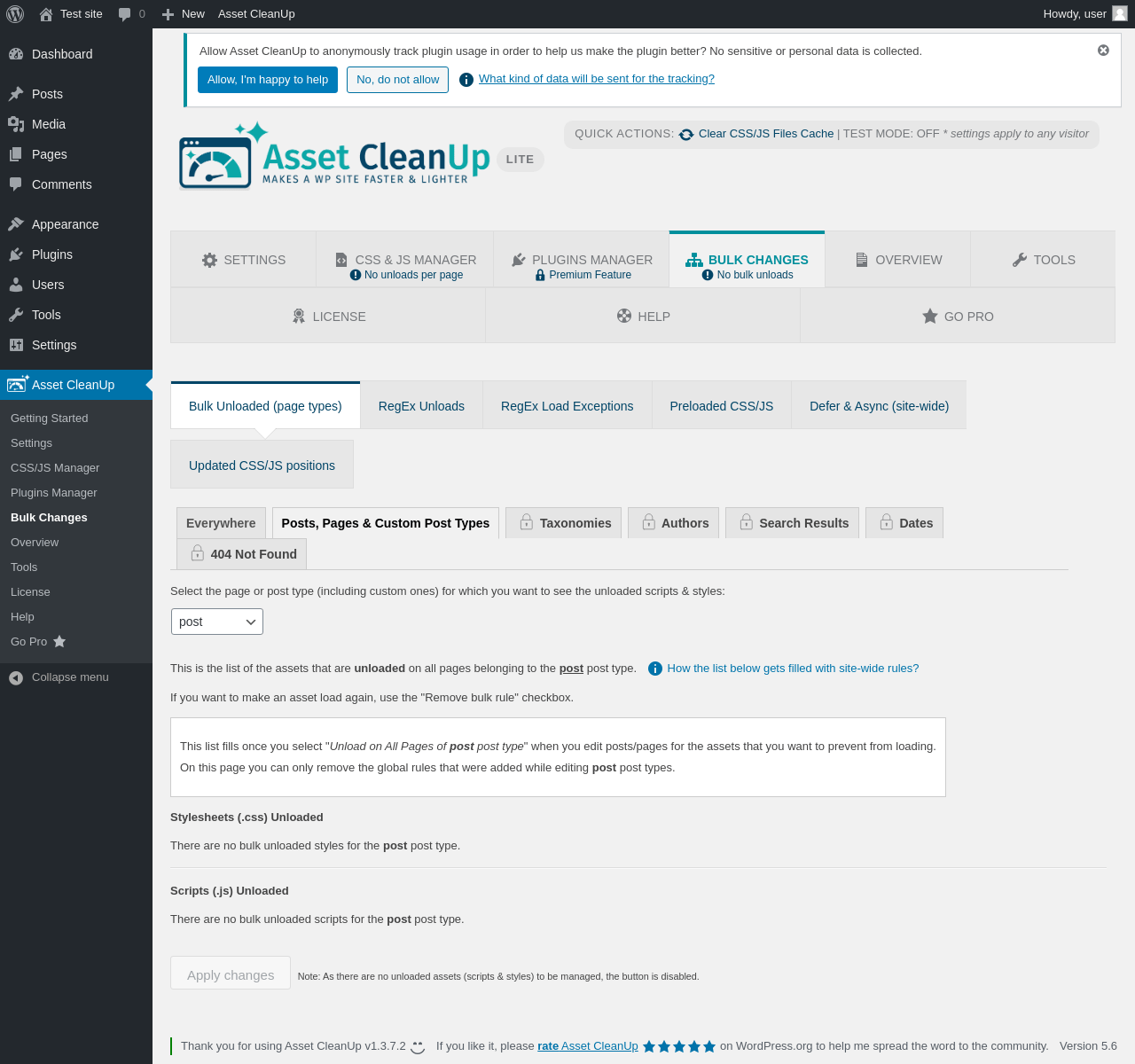Image resolution: width=1135 pixels, height=1064 pixels.
Task: Click the padlock icon on 404 Not Found tab
Action: (x=198, y=553)
